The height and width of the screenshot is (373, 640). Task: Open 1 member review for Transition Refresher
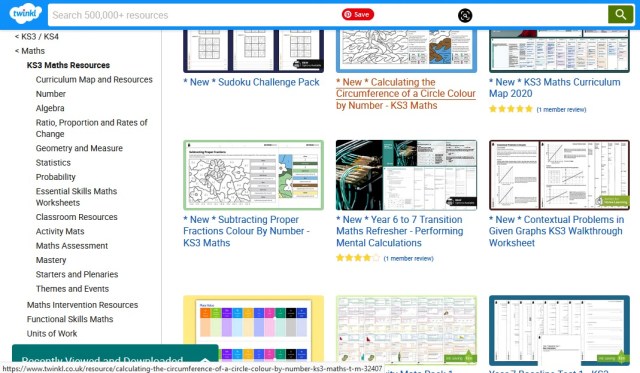point(409,258)
